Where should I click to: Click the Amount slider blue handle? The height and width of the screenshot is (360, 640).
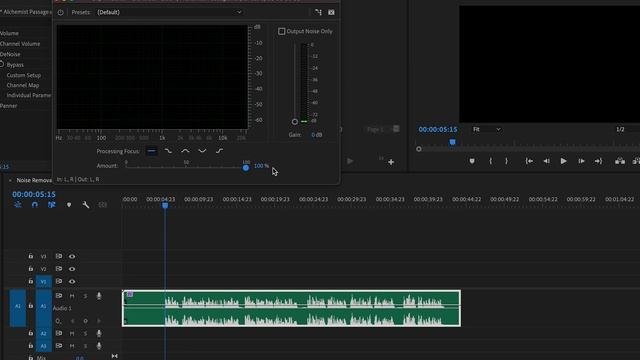[x=246, y=168]
